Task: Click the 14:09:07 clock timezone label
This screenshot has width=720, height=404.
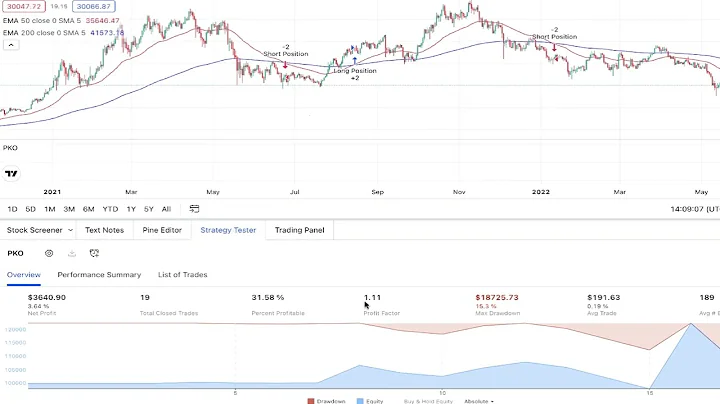Action: click(x=695, y=209)
